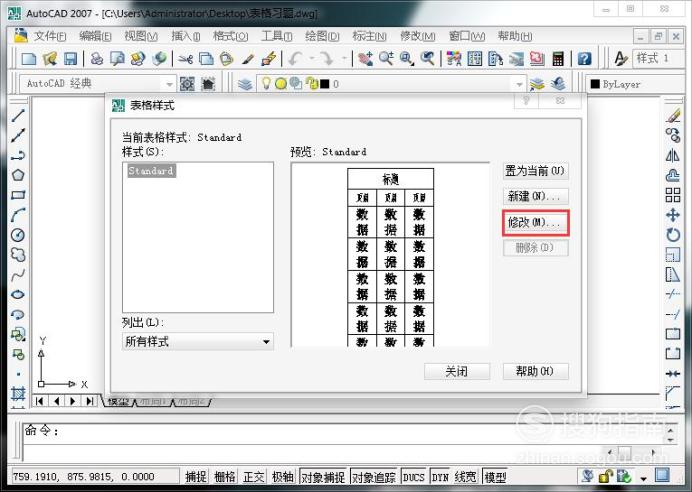
Task: Click the Pan realtime icon
Action: pos(365,58)
